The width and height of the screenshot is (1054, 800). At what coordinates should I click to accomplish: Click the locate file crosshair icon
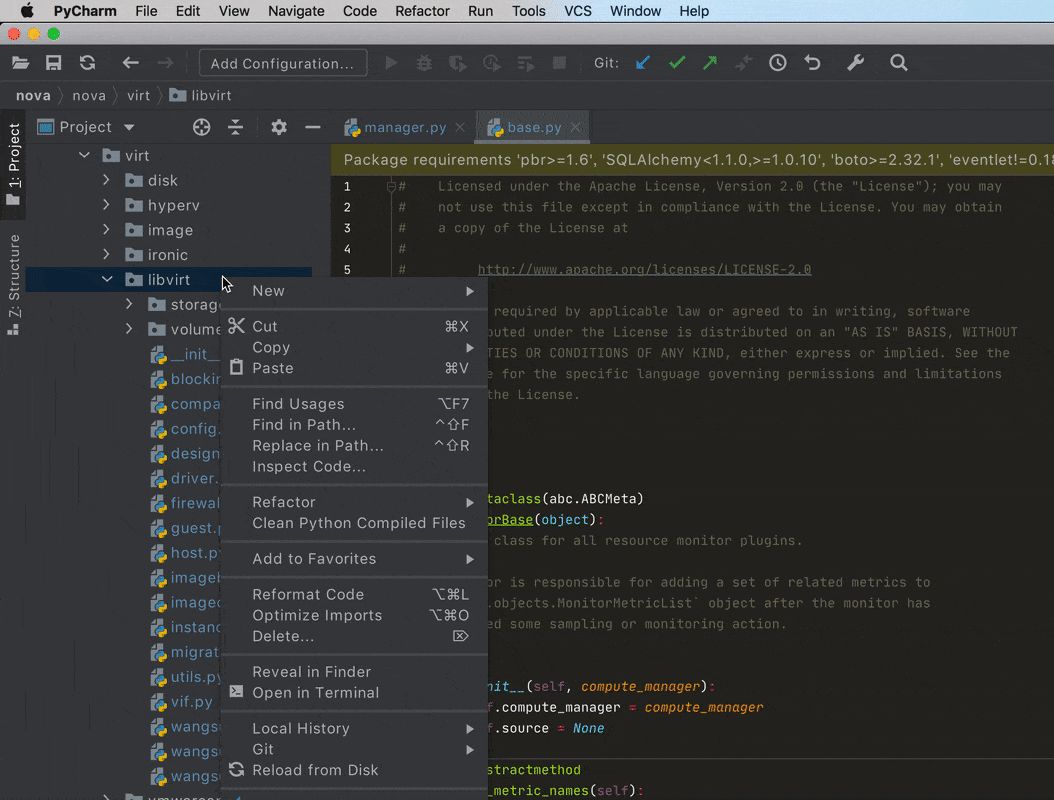202,127
